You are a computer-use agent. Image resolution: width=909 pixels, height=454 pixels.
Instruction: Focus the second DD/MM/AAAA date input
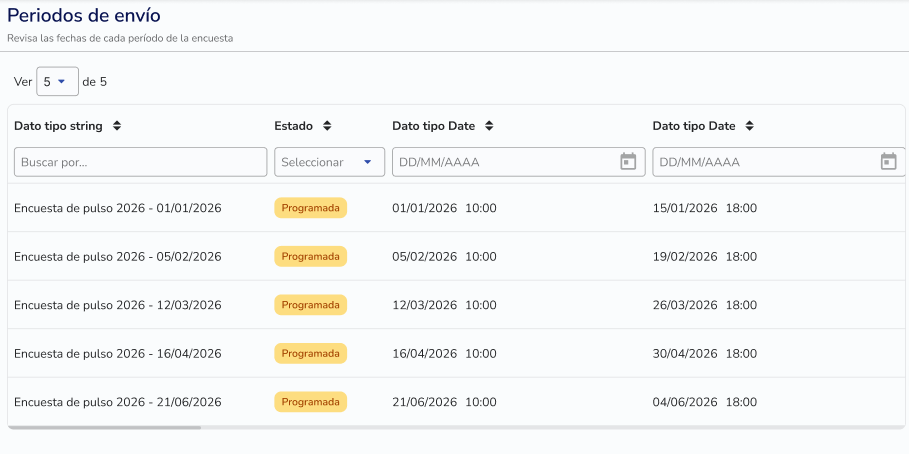tap(760, 162)
